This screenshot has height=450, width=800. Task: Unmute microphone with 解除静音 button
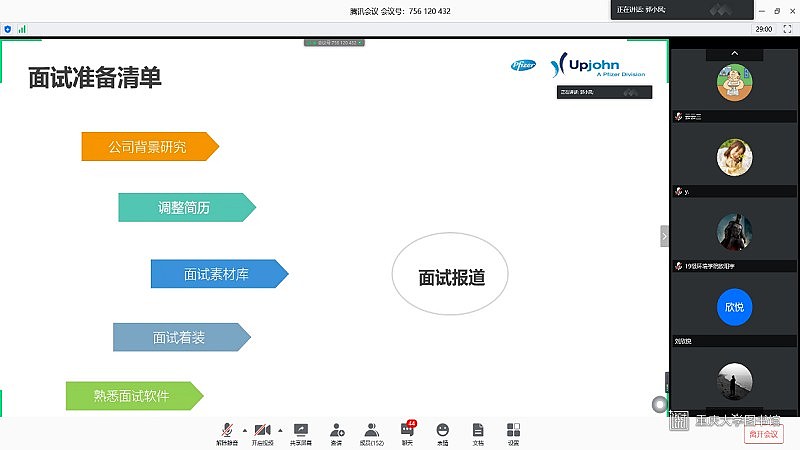point(227,431)
